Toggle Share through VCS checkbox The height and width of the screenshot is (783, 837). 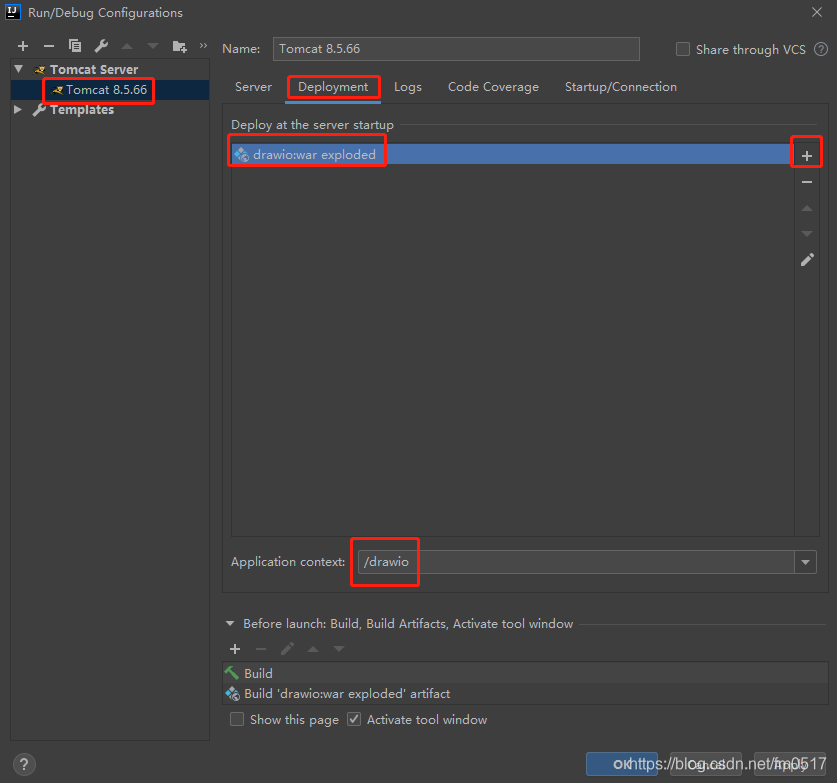(x=683, y=49)
